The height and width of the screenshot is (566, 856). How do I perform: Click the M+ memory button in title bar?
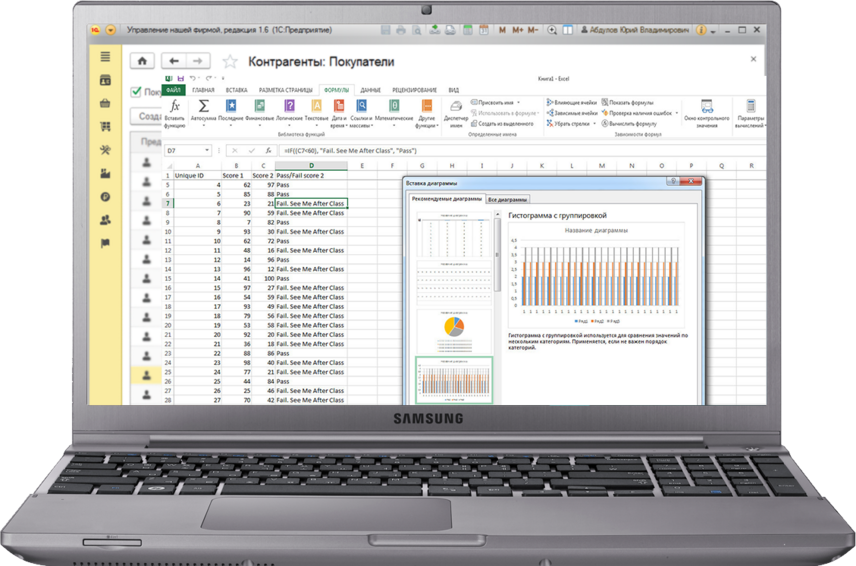point(518,30)
